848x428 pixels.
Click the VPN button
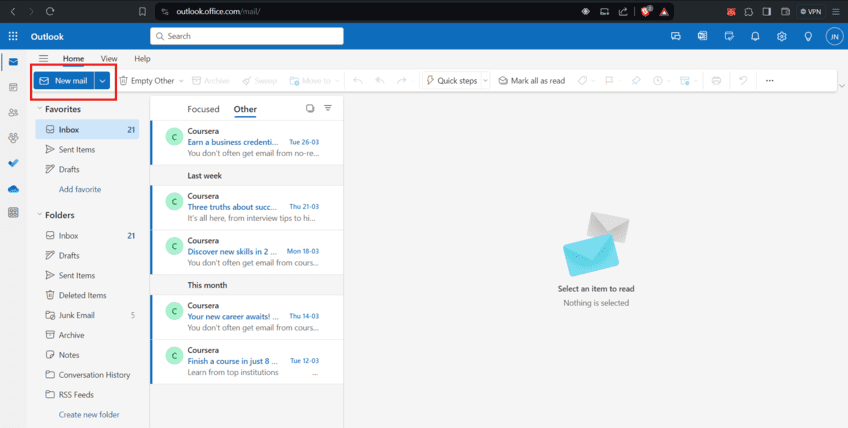pyautogui.click(x=811, y=11)
